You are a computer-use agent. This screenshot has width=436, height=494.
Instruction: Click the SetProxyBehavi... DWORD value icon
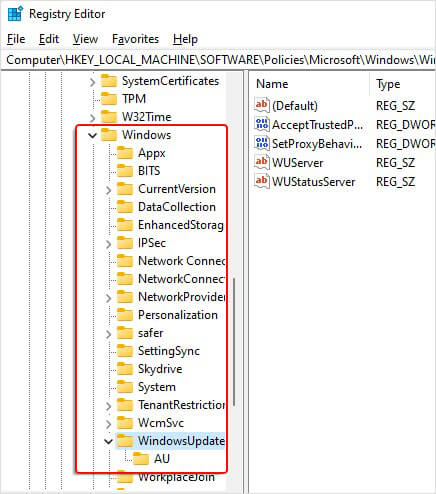click(262, 143)
